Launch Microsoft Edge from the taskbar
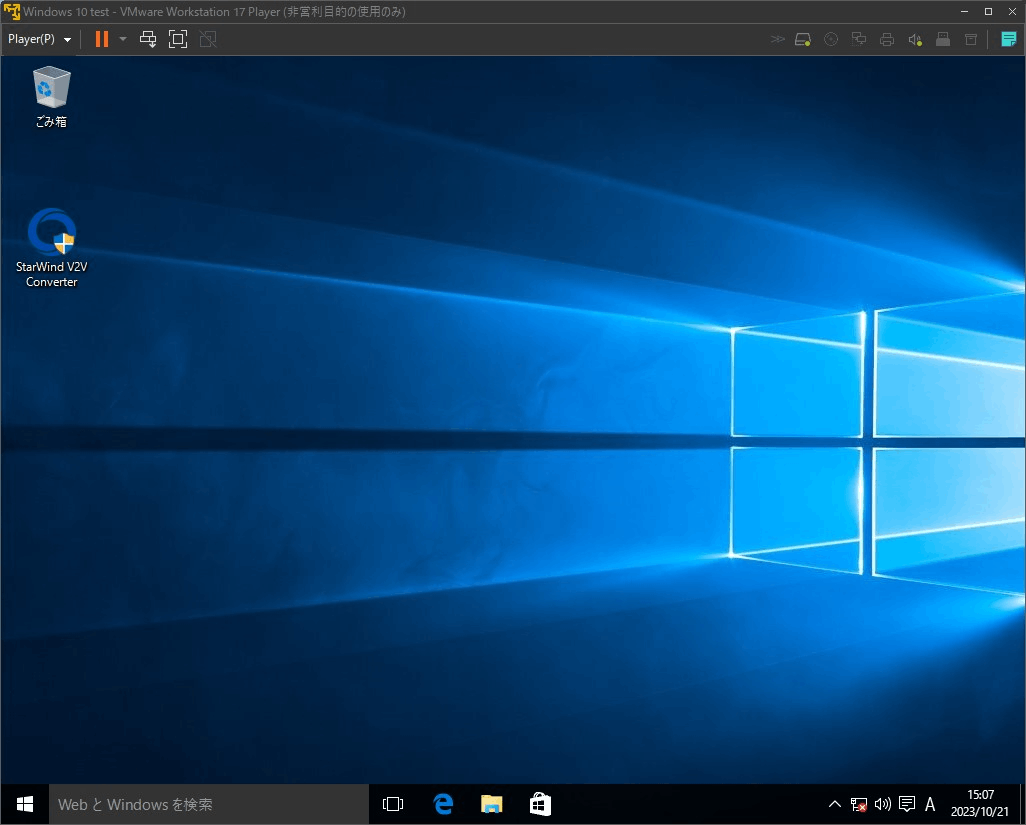1026x825 pixels. [443, 804]
